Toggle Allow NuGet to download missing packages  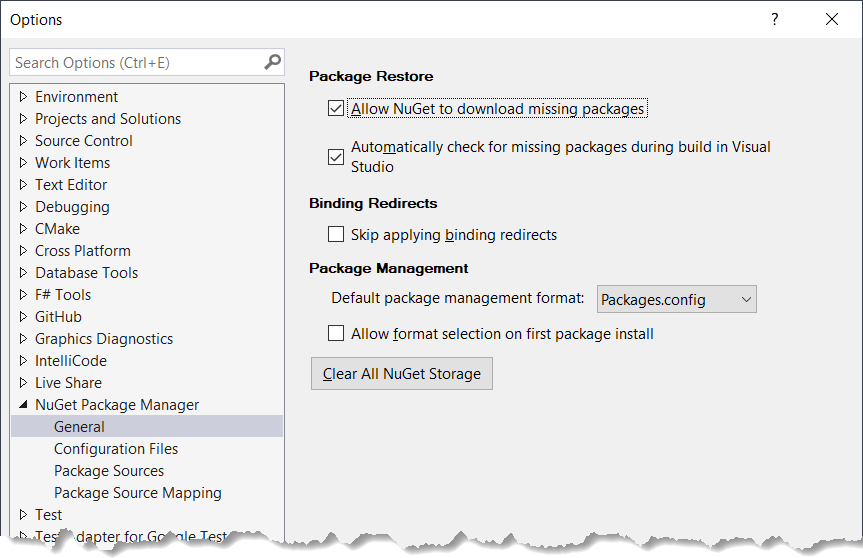click(336, 108)
